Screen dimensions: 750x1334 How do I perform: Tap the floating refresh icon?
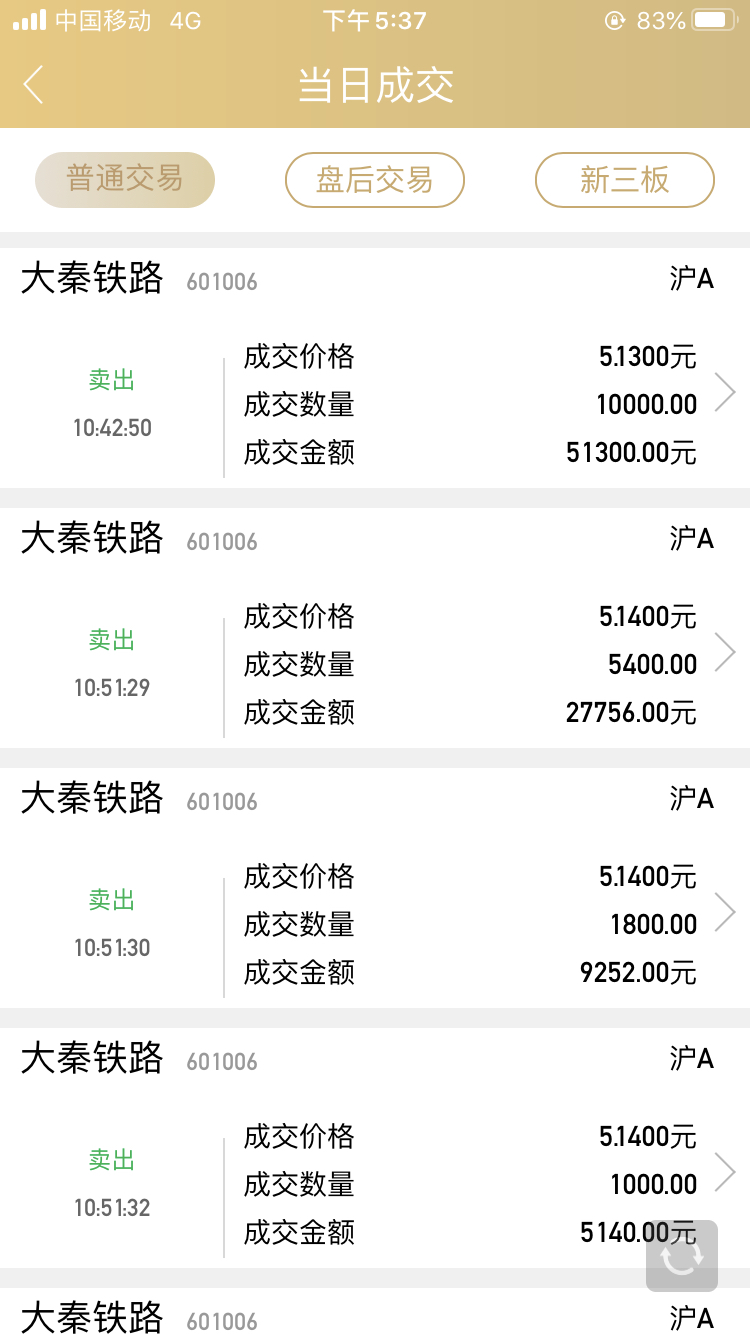[x=682, y=1256]
